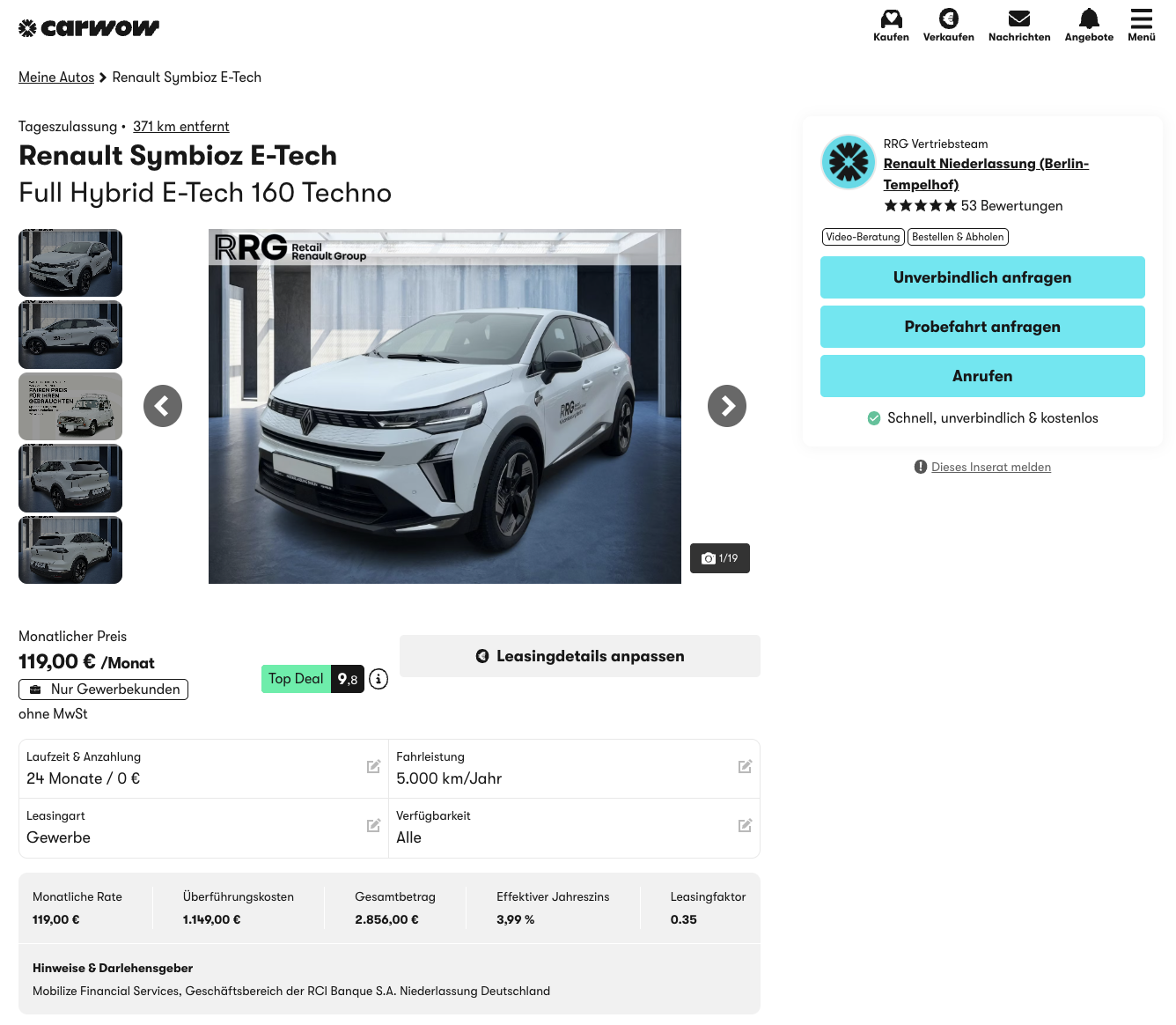
Task: Click the Anrufen button
Action: [x=982, y=376]
